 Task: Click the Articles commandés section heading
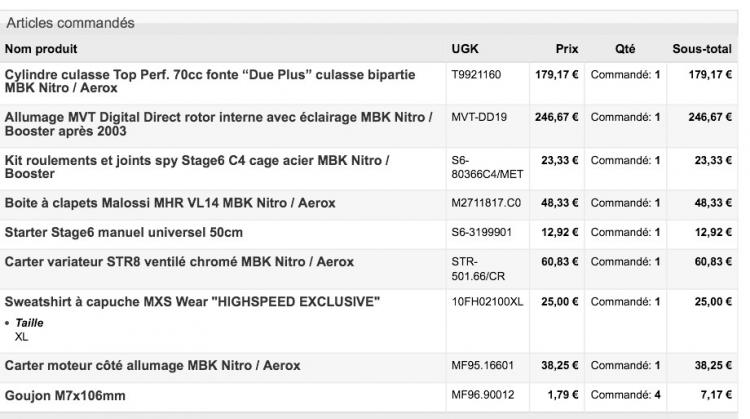tap(70, 23)
